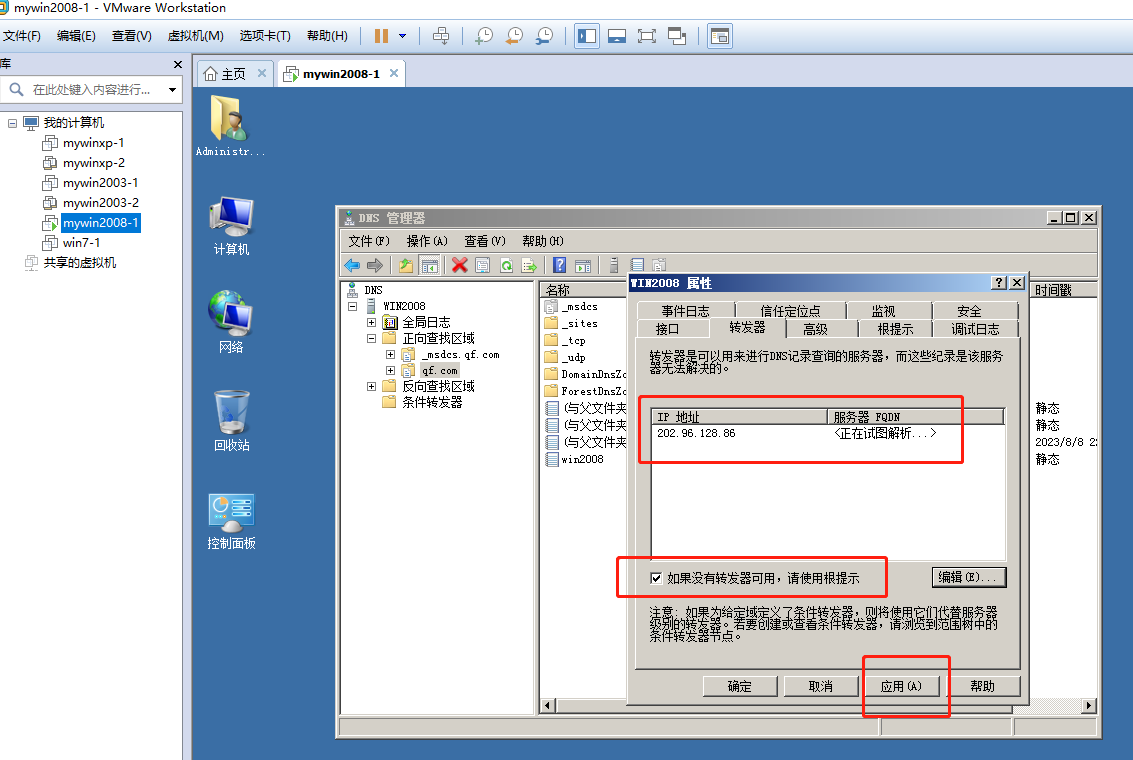
Task: Click Send Ctrl+Alt+Del icon in VMware toolbar
Action: (x=441, y=35)
